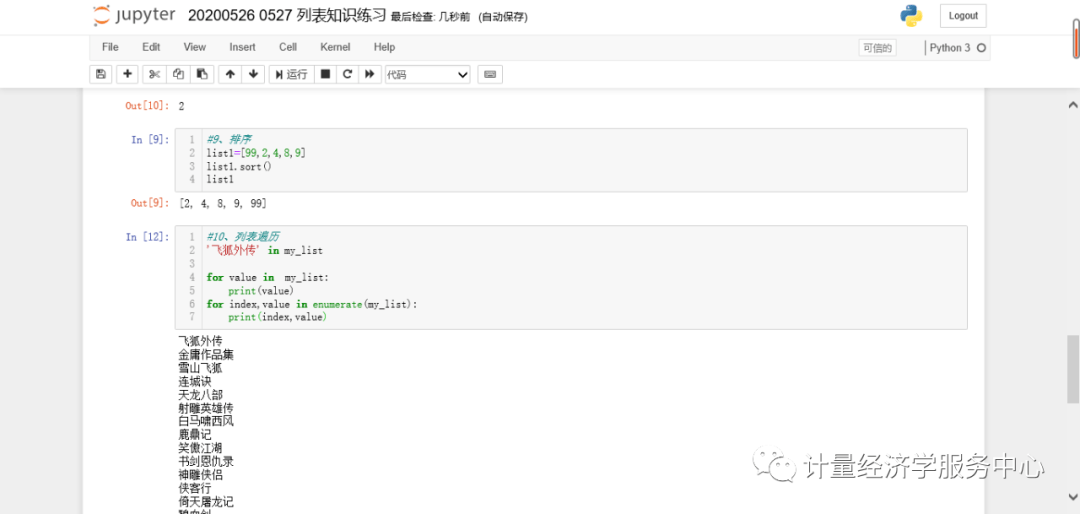Click output line 侠客行

pos(195,488)
